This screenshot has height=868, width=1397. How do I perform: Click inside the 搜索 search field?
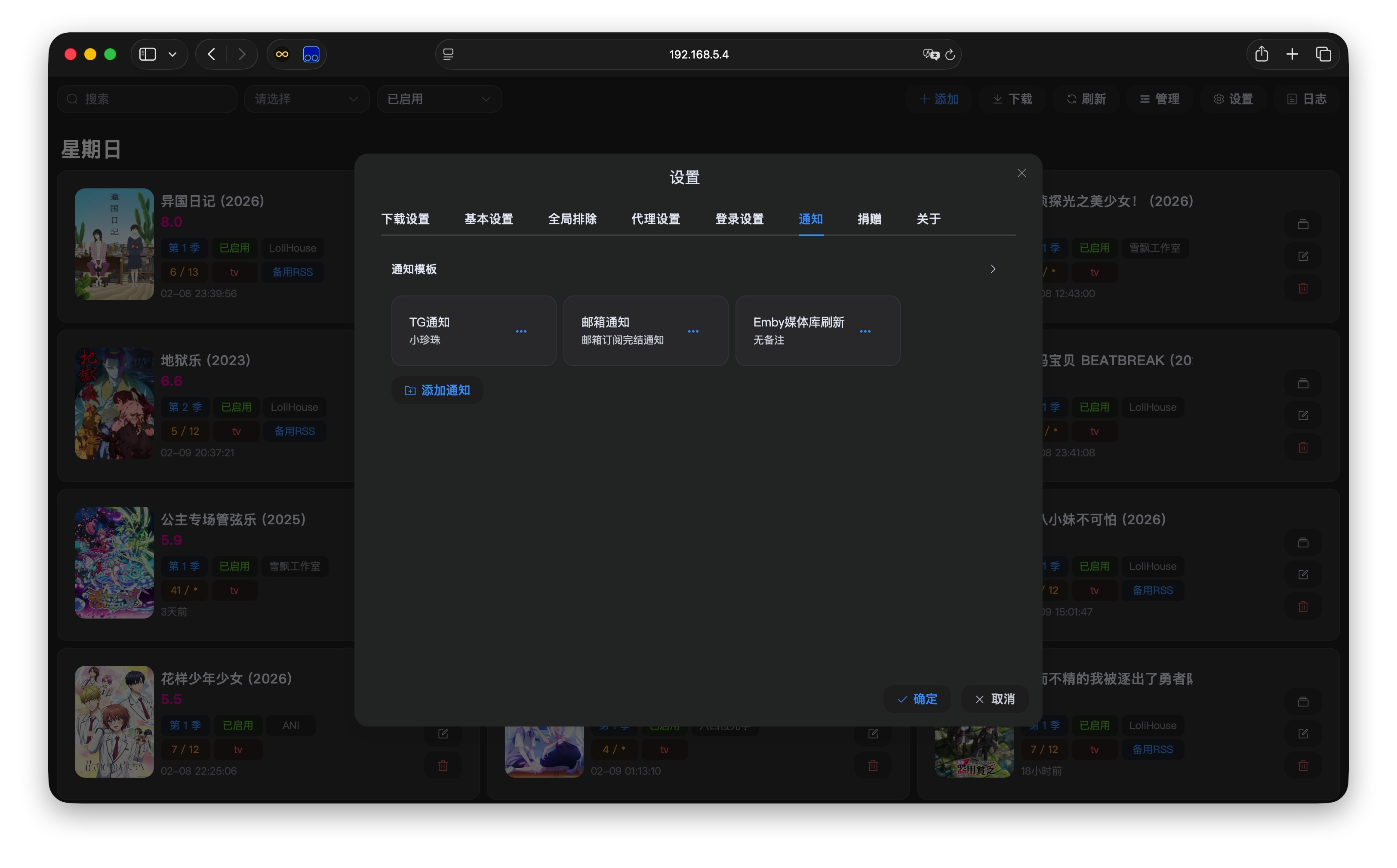coord(147,99)
